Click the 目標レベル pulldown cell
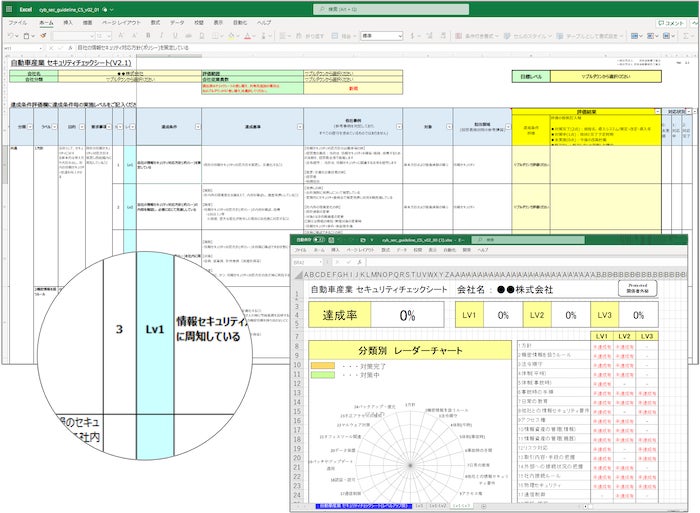 click(605, 77)
